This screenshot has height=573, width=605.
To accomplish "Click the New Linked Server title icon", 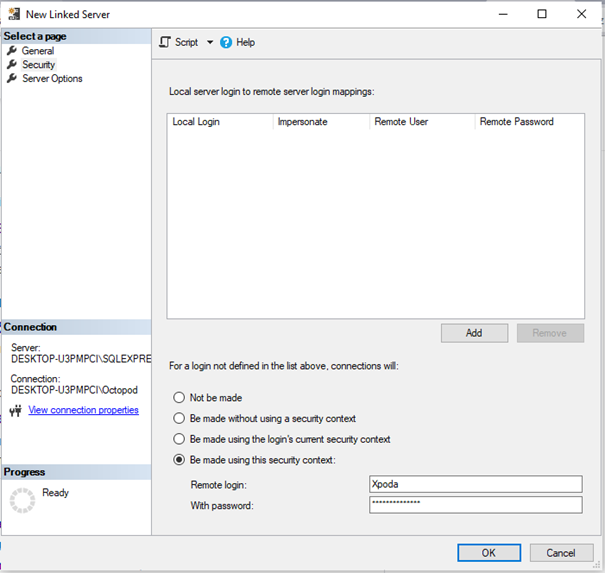I will (14, 14).
